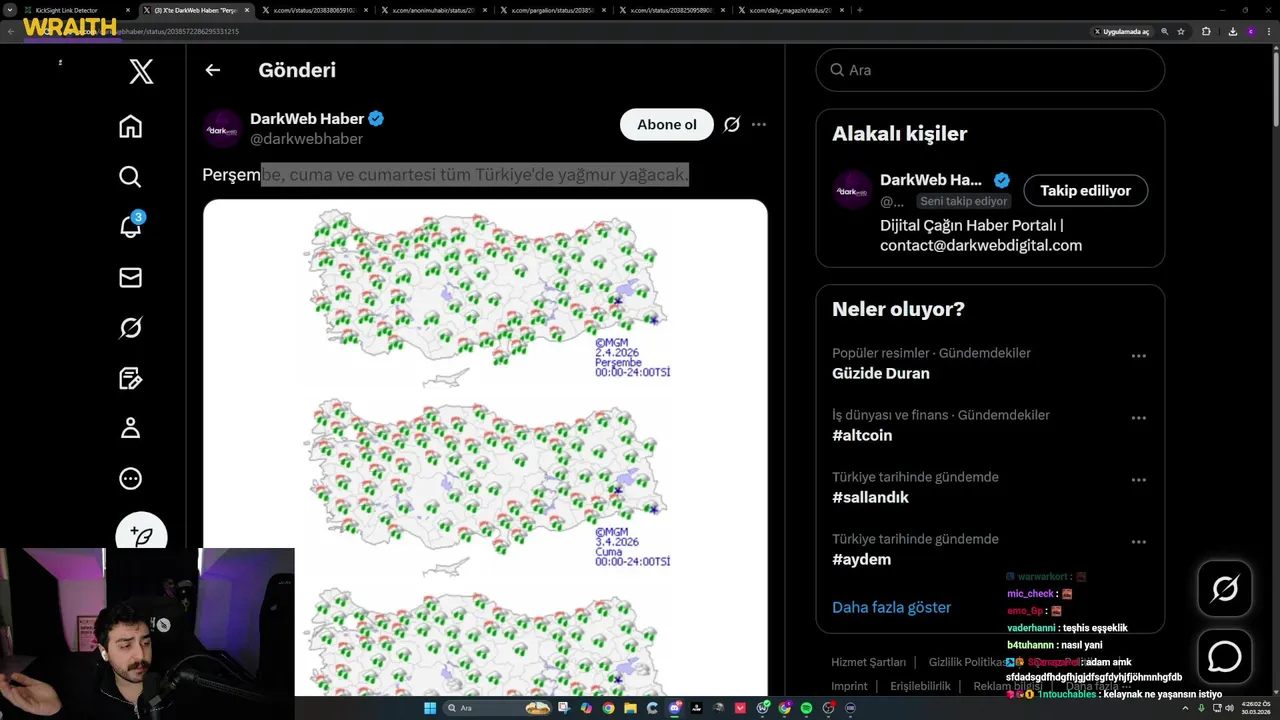Switch to the x.com/pargalion status tab

coord(552,10)
